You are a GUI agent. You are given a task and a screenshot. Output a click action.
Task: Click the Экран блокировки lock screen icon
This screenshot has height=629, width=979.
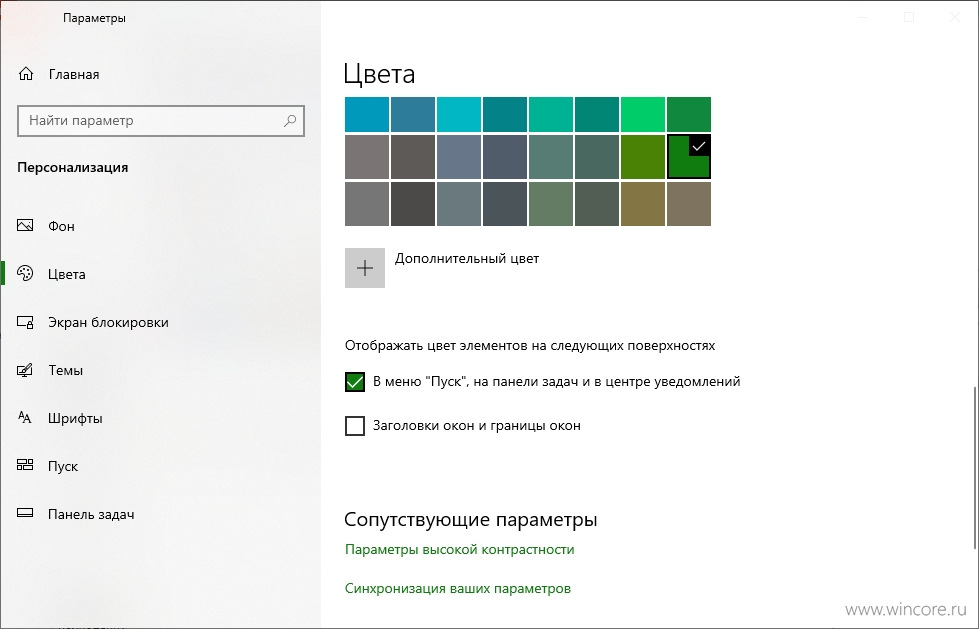tap(25, 322)
